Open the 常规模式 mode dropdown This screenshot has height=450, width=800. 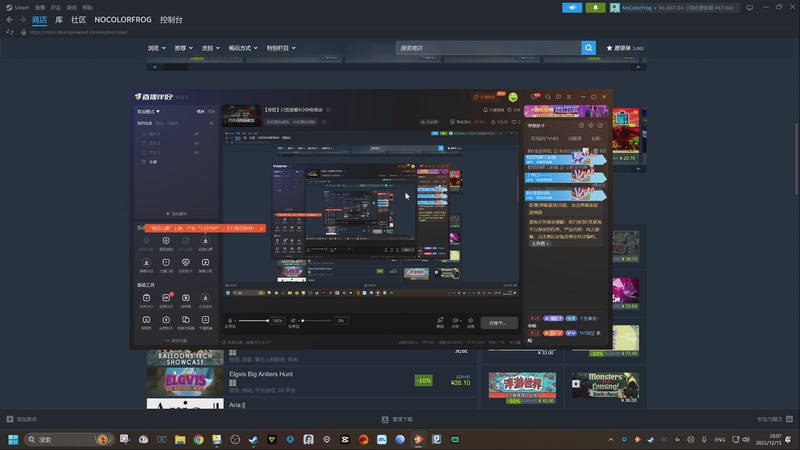[x=148, y=111]
